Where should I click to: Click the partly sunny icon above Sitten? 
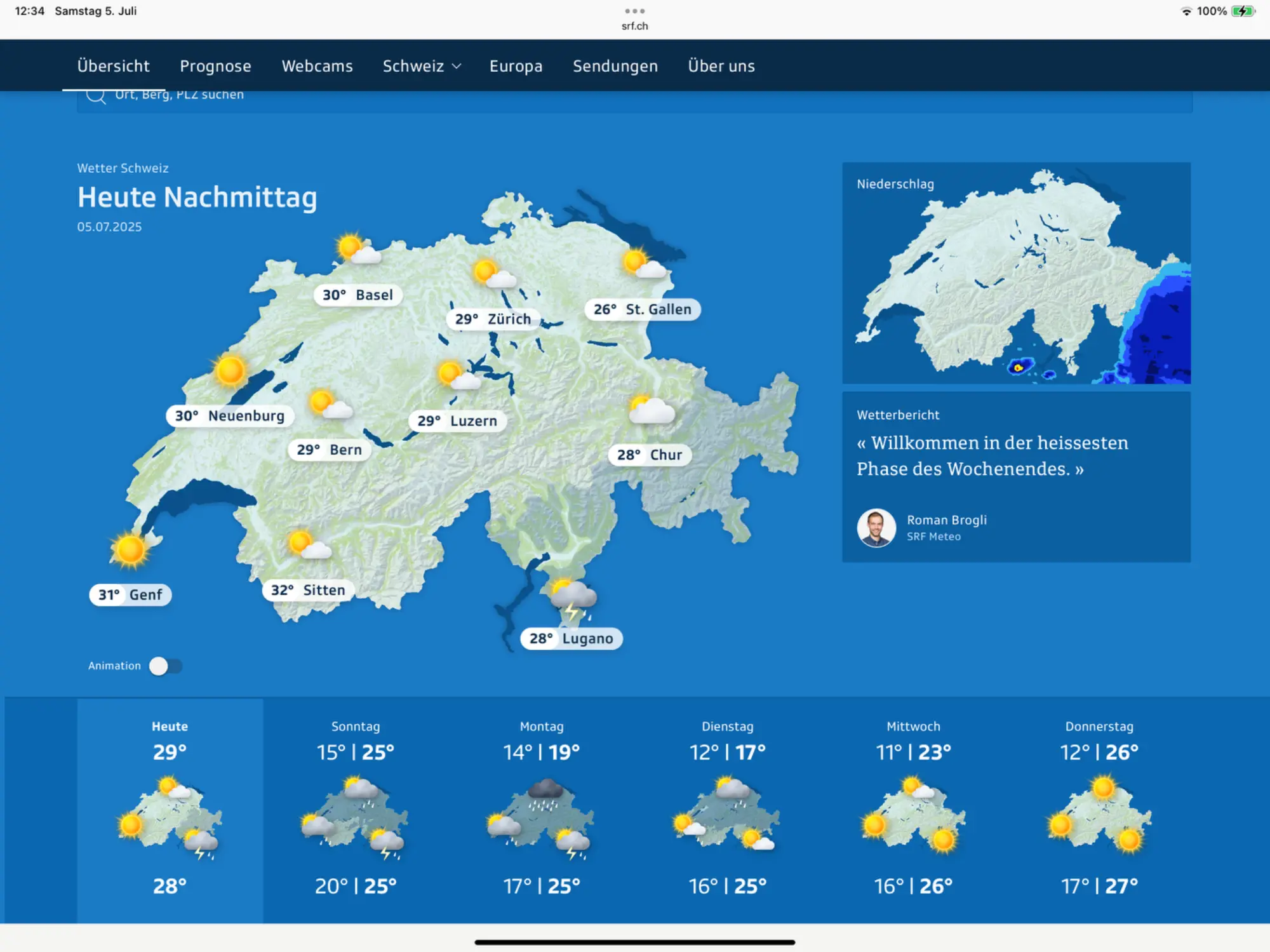tap(309, 546)
